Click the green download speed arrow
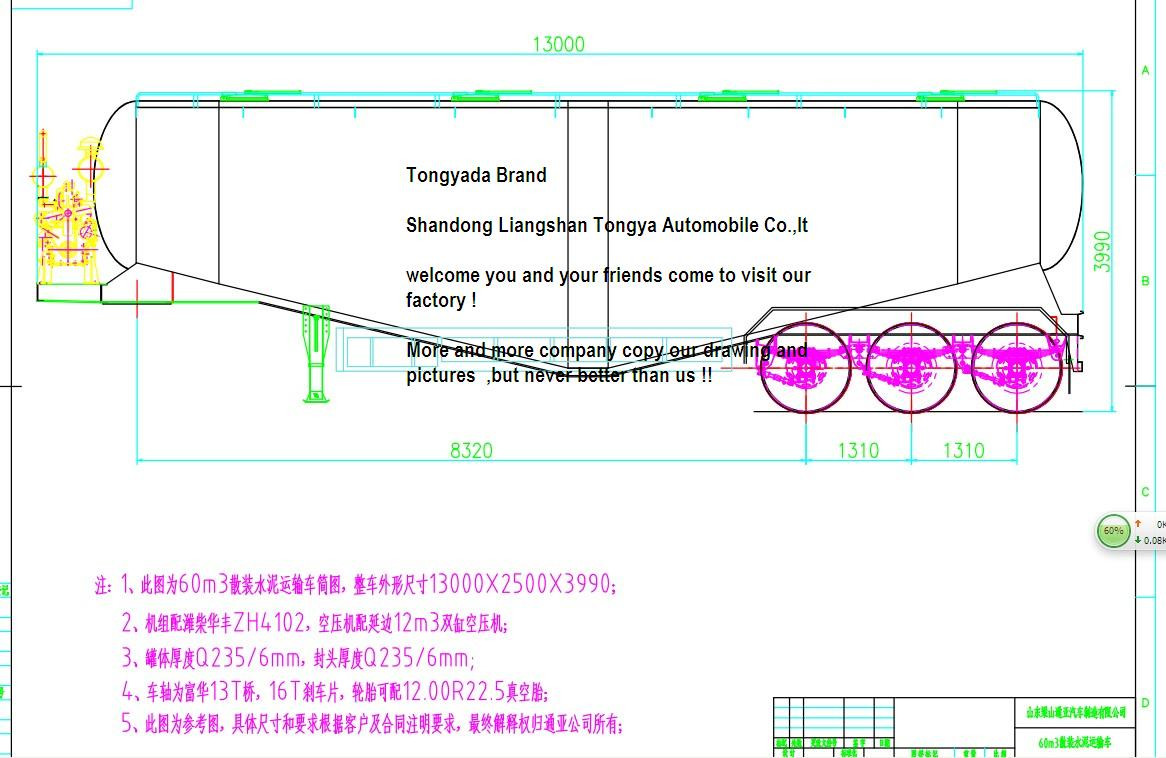This screenshot has height=758, width=1166. pos(1138,540)
